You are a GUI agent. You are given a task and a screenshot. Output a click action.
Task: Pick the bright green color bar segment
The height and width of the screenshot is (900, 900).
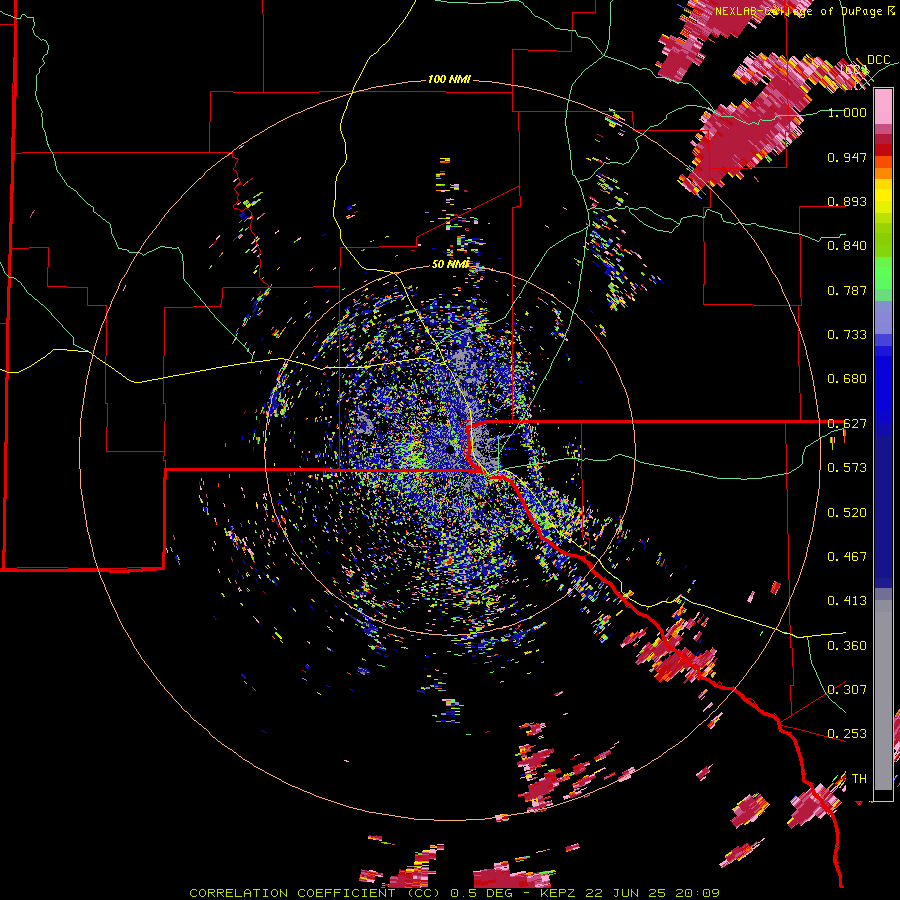[x=883, y=273]
